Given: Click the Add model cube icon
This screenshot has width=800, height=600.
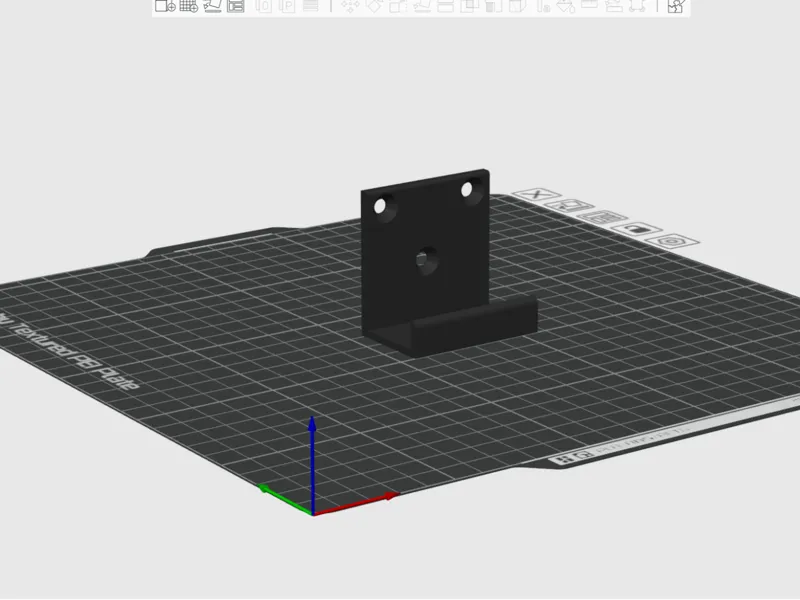Looking at the screenshot, I should point(165,6).
